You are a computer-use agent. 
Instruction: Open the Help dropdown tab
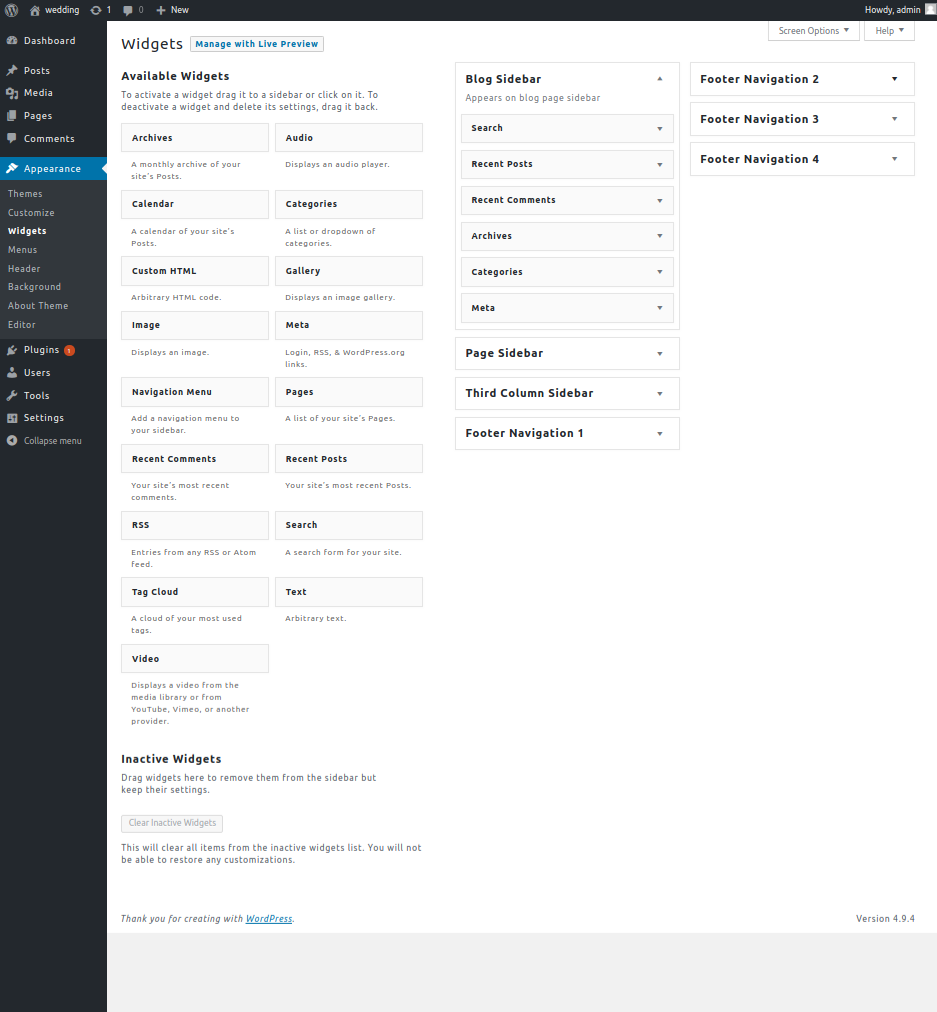[x=889, y=31]
